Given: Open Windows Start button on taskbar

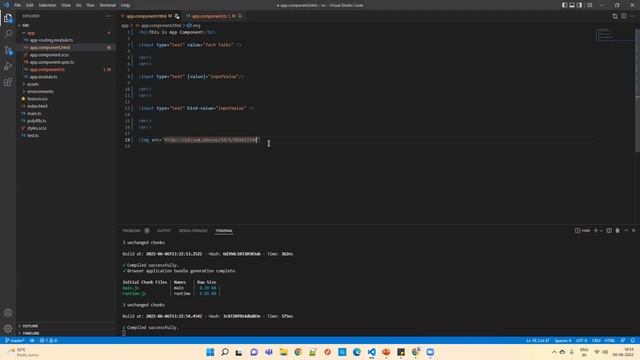Looking at the screenshot, I should [210, 352].
